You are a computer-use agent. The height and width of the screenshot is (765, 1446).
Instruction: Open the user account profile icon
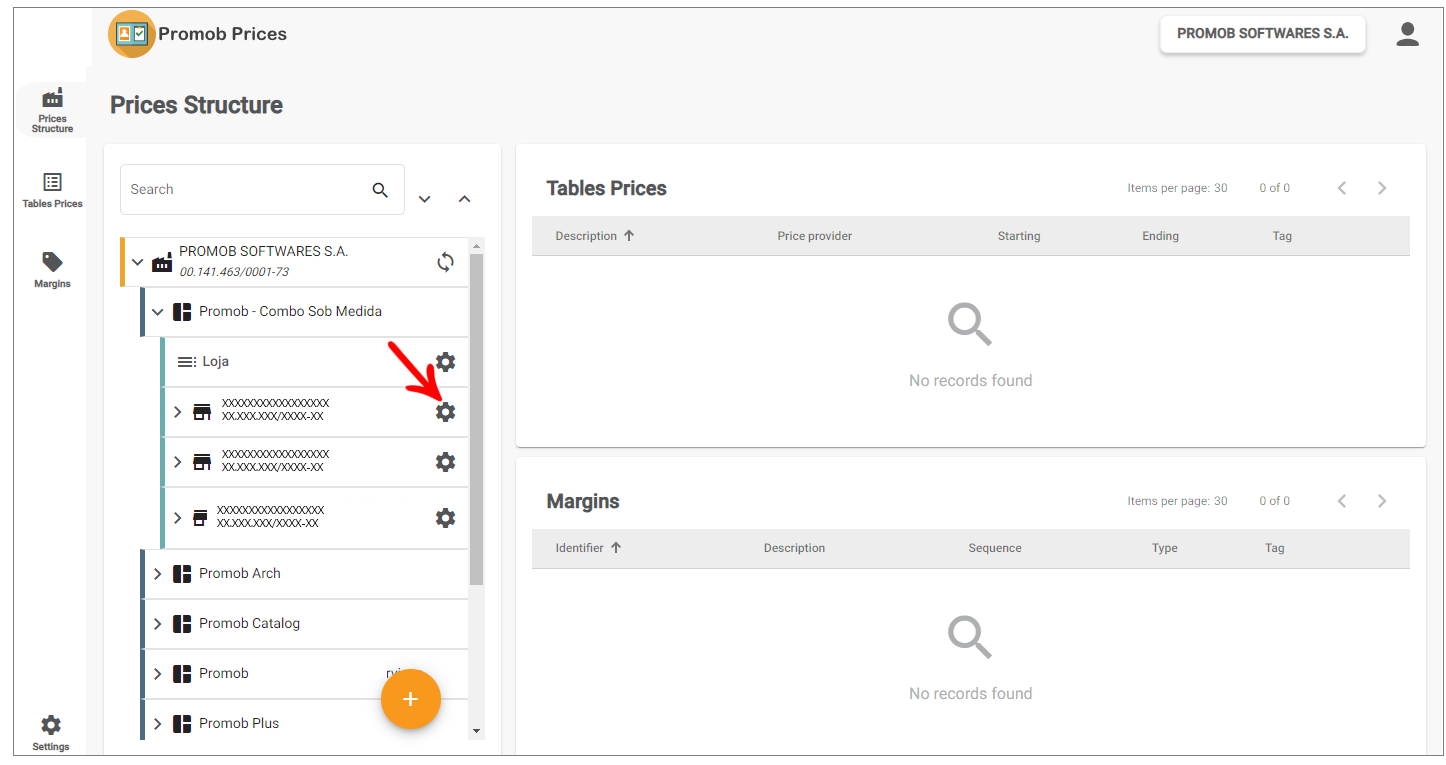pos(1407,34)
